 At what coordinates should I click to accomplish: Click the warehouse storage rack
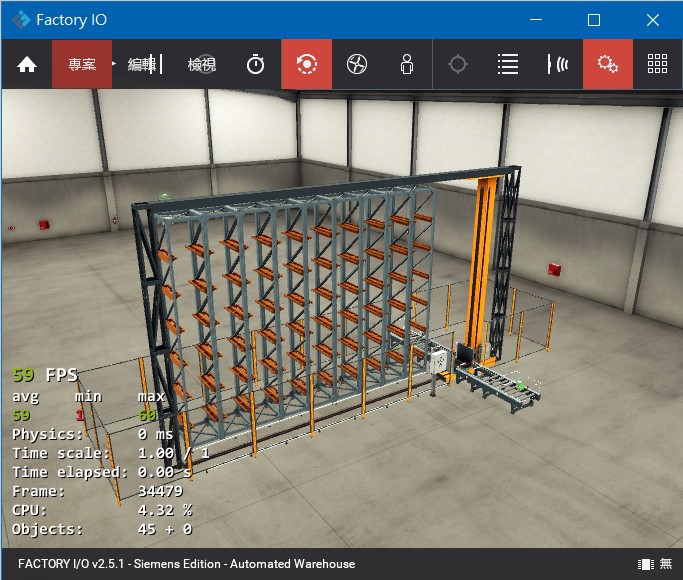click(300, 300)
